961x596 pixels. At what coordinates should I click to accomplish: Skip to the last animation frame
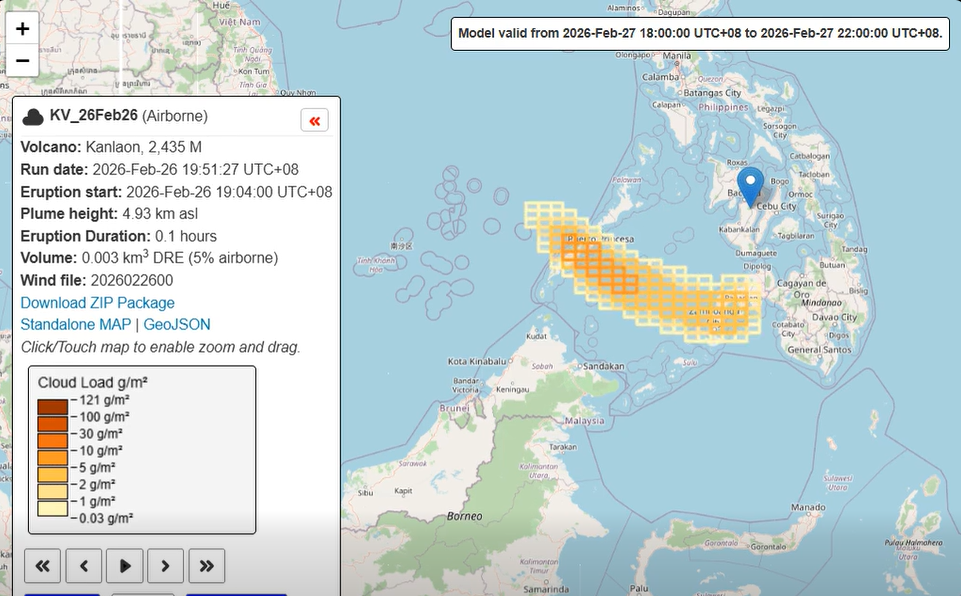click(206, 565)
